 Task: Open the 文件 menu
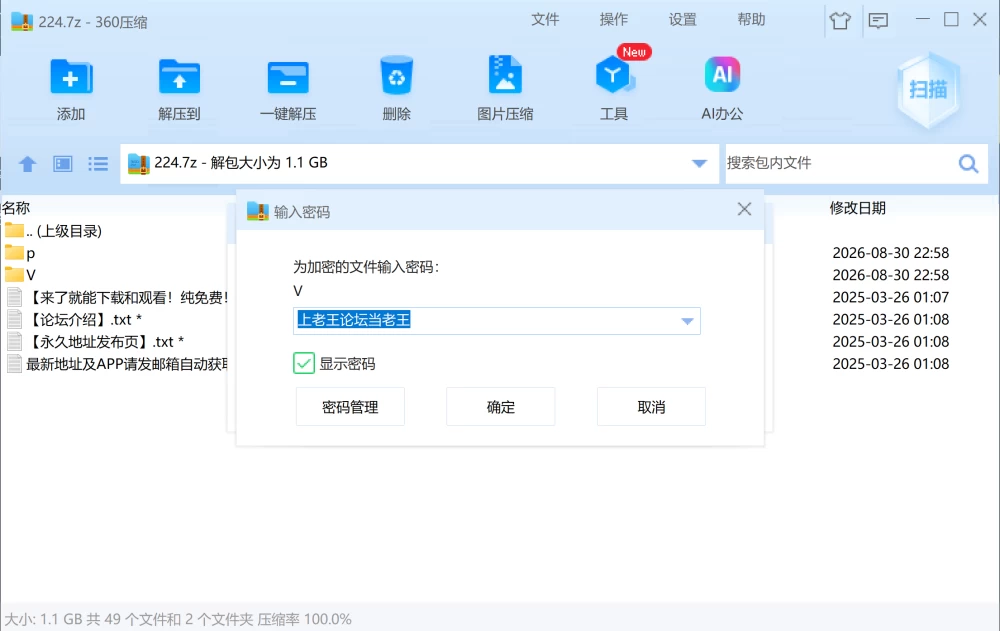545,20
